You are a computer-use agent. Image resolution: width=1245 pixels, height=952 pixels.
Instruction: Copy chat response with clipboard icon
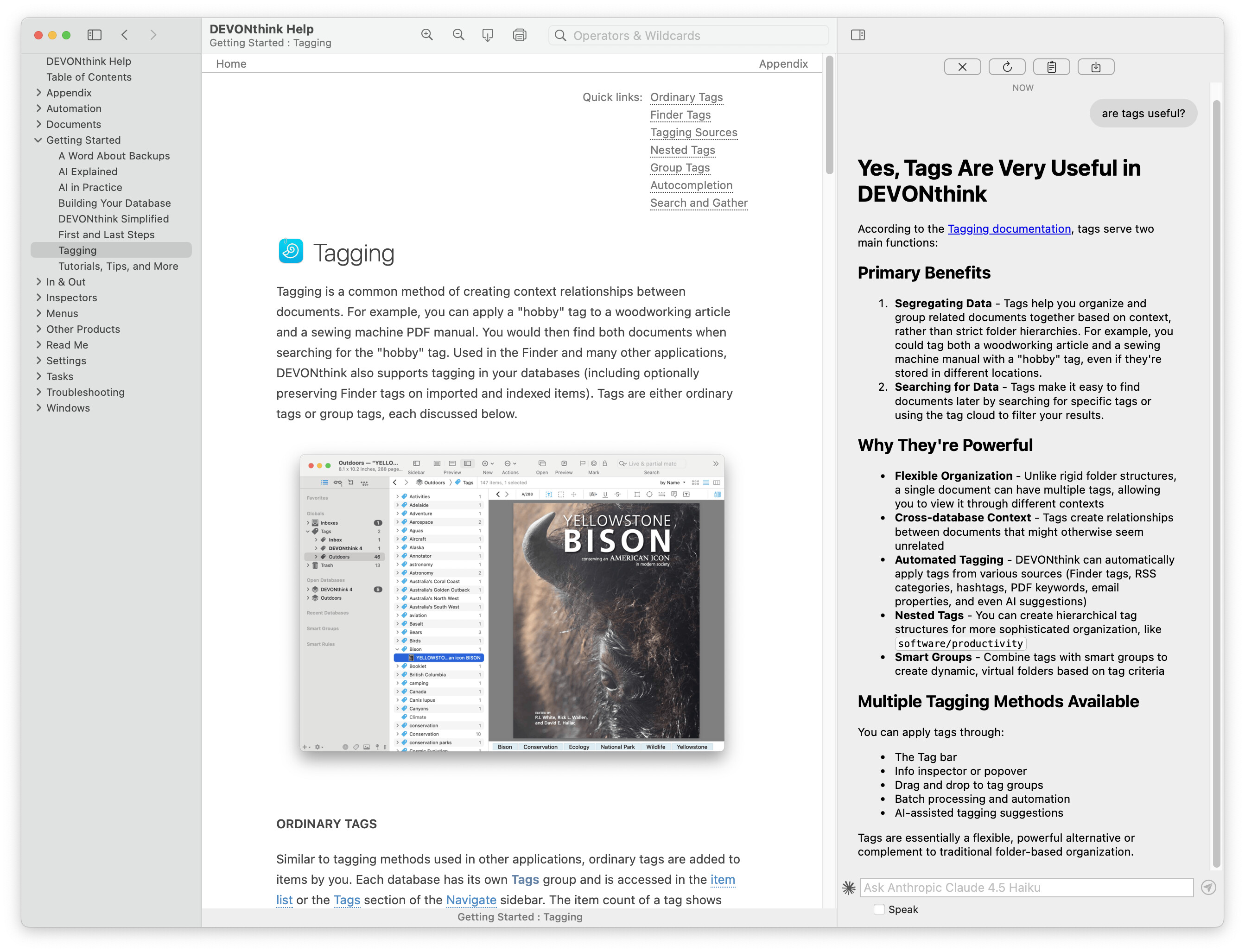[1051, 67]
